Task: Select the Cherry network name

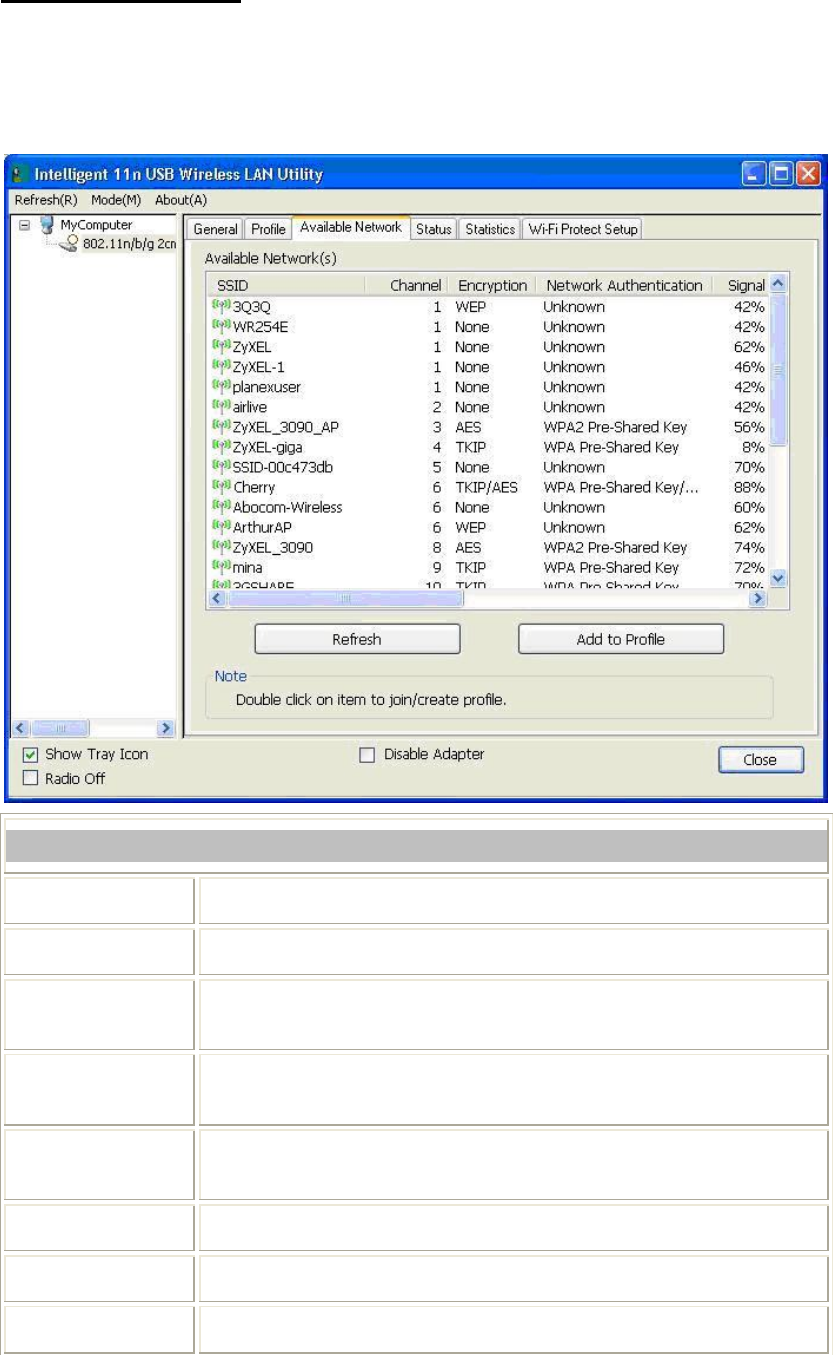Action: (x=254, y=487)
